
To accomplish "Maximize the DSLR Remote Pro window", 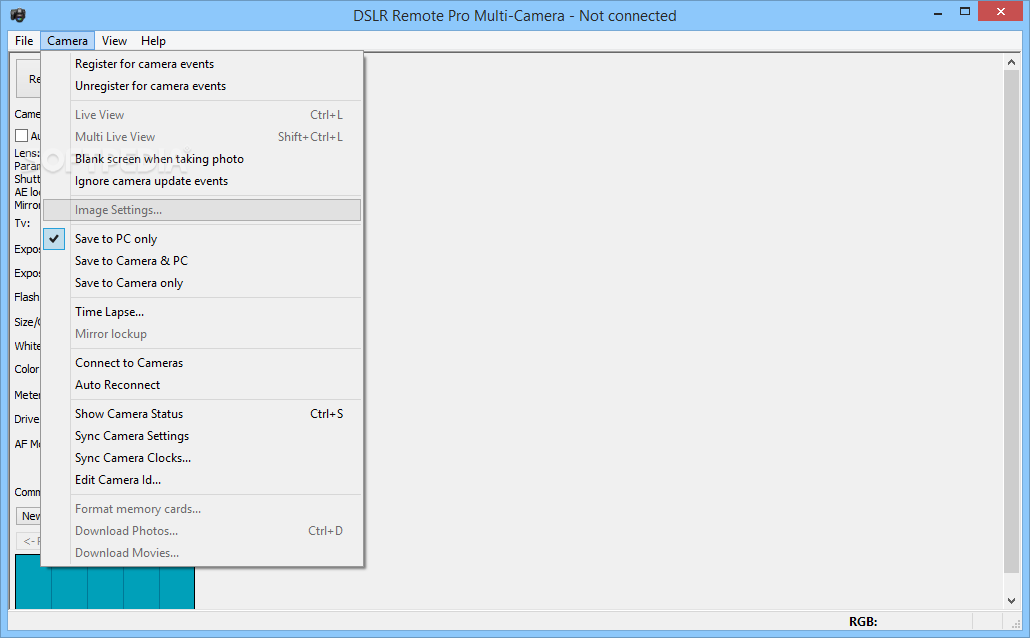I will (964, 12).
